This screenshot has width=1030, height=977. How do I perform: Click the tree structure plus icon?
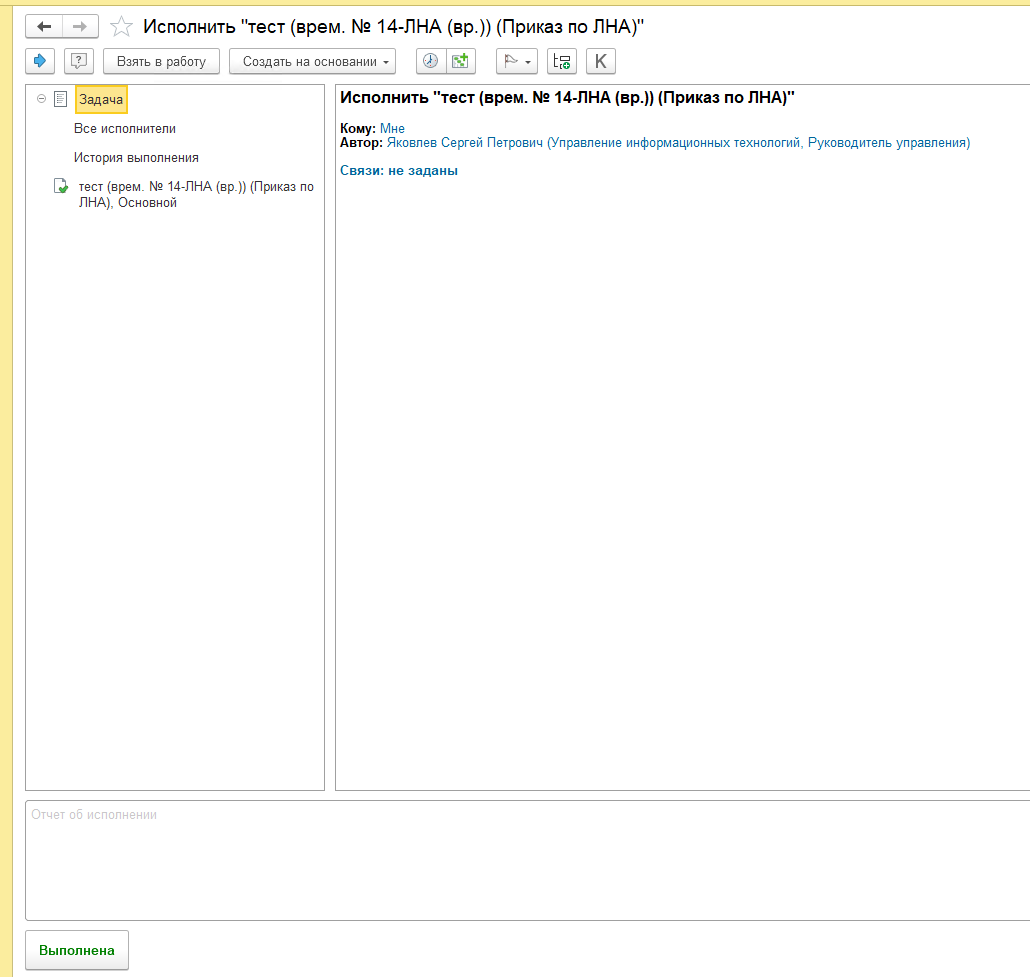pyautogui.click(x=562, y=61)
